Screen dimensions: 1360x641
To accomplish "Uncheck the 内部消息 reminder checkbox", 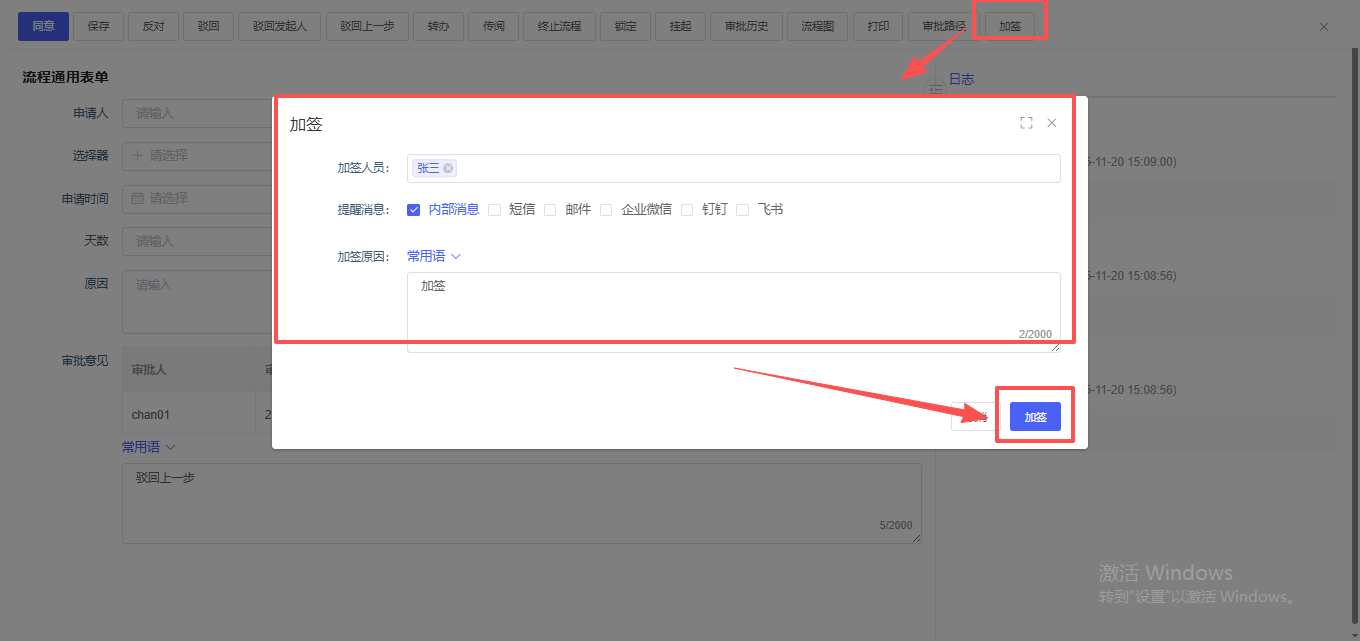I will coord(413,210).
